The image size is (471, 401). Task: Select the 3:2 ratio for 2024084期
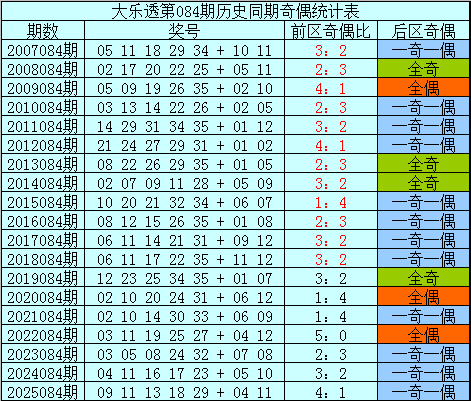click(331, 373)
